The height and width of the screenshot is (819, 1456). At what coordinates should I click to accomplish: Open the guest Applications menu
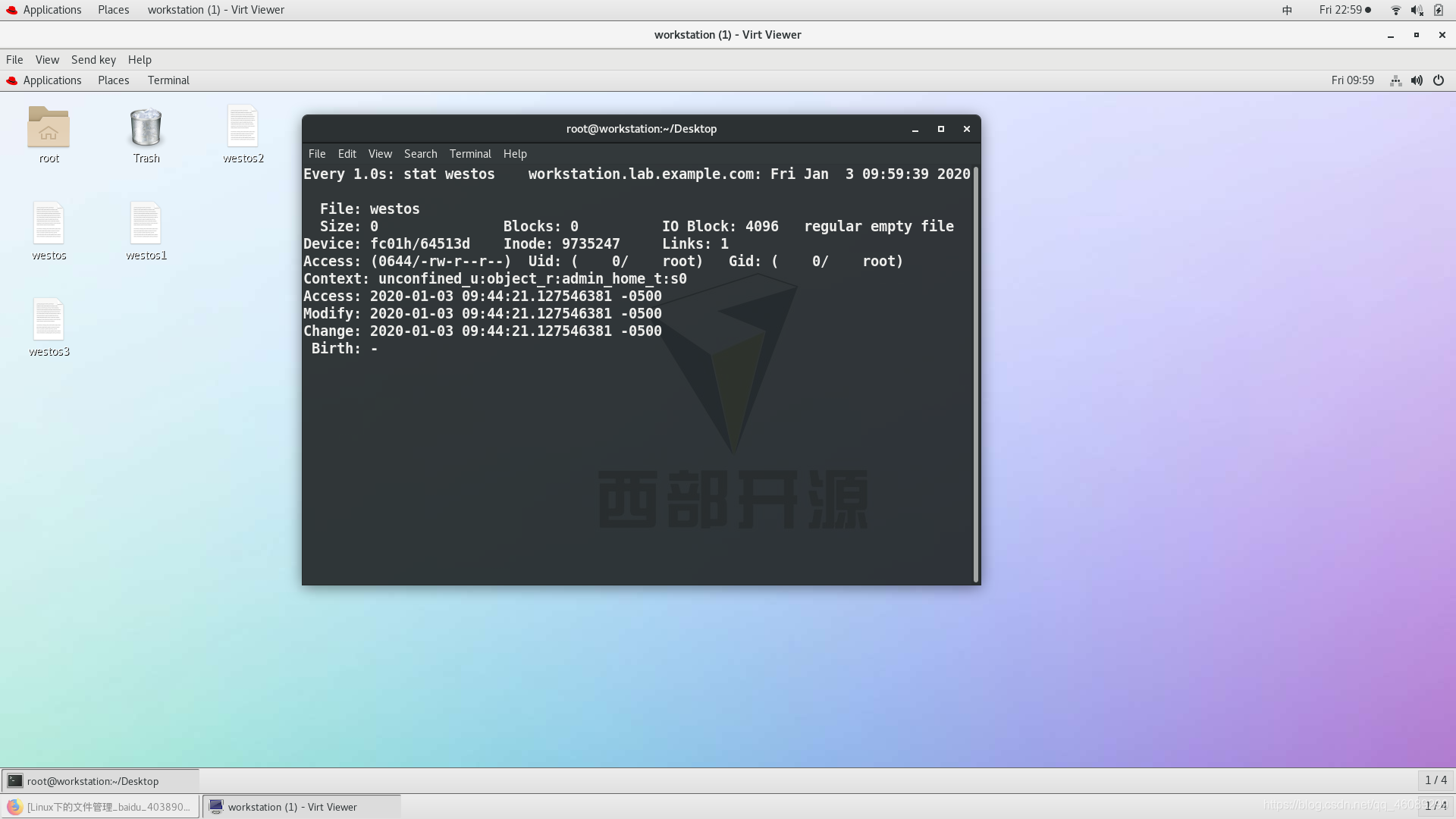click(44, 80)
